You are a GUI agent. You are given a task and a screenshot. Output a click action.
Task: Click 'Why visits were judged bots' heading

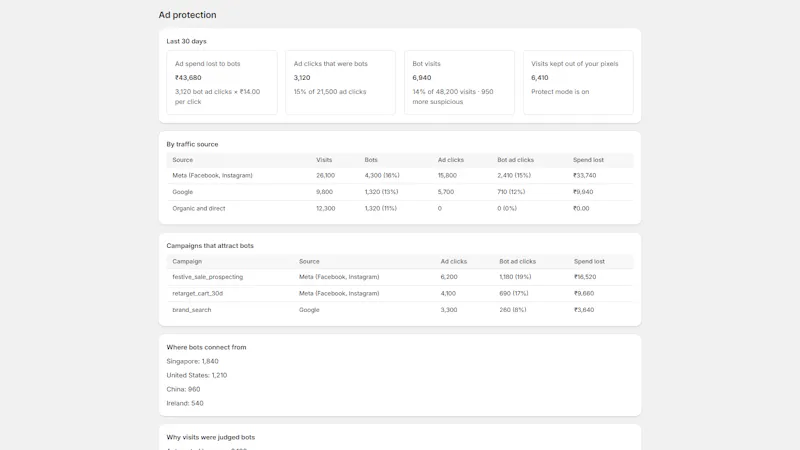click(x=211, y=437)
